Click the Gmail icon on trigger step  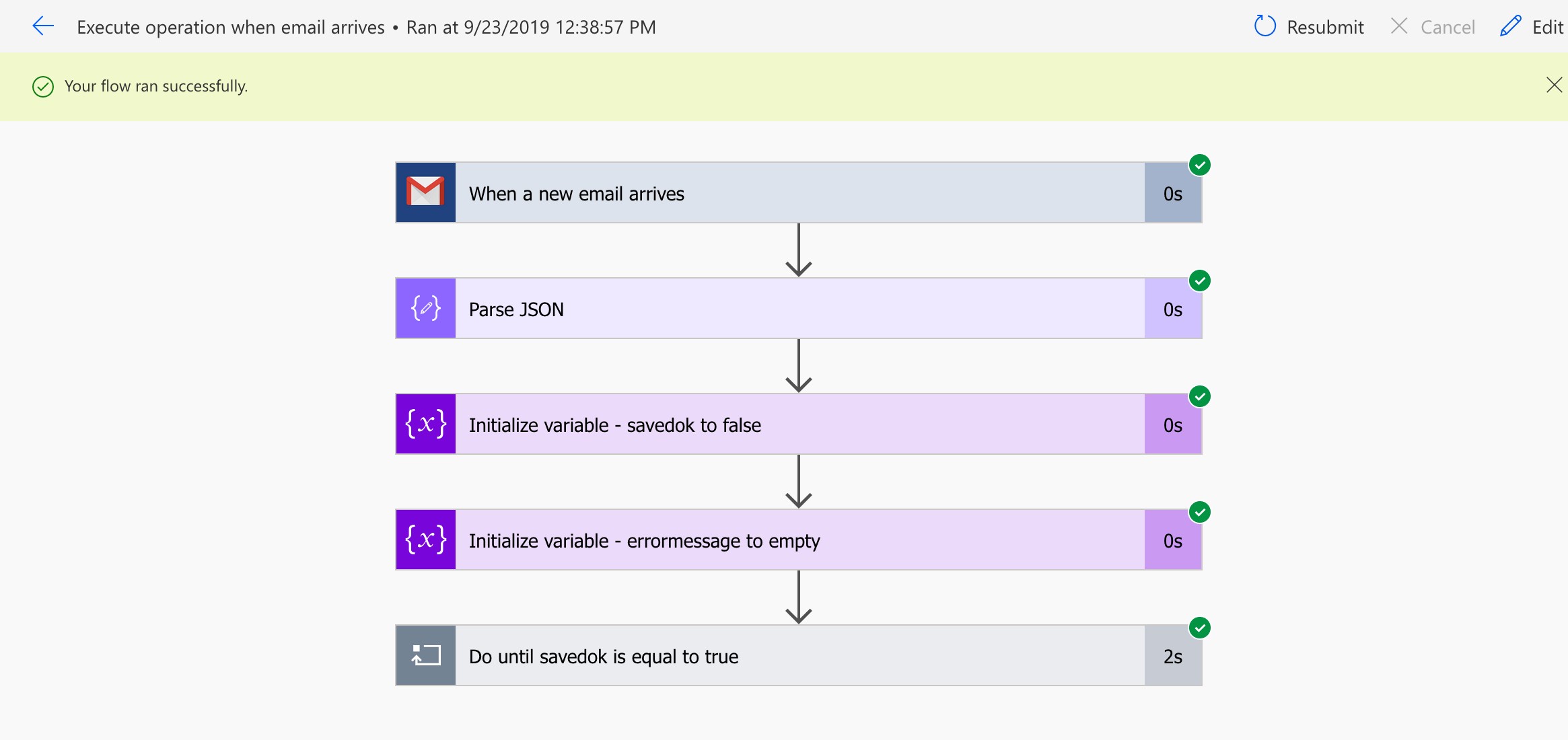pos(425,192)
